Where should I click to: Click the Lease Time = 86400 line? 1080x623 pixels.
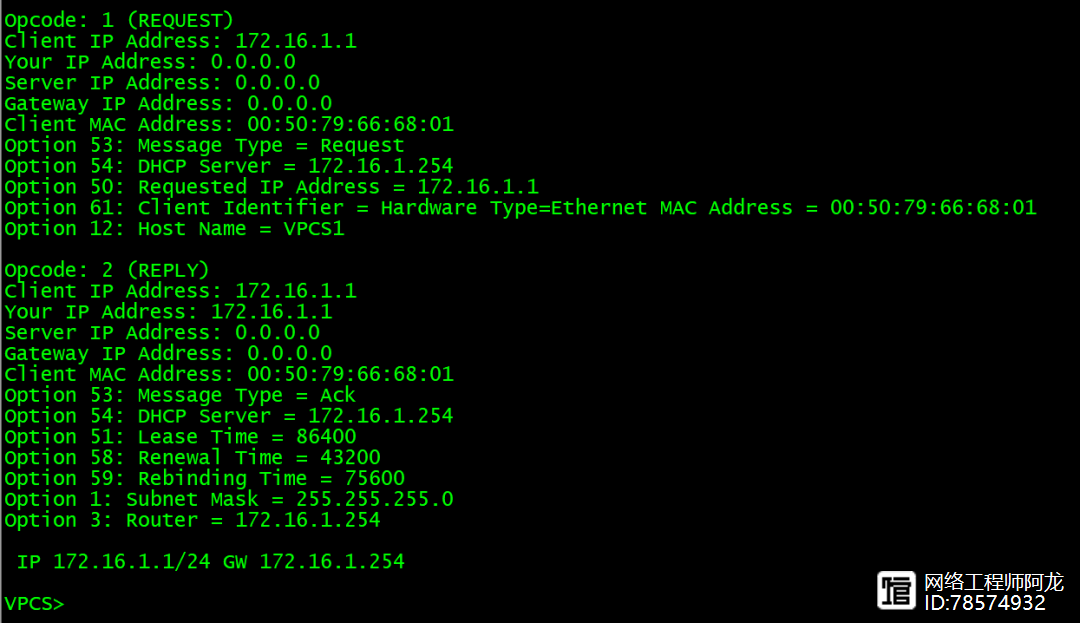(x=180, y=437)
